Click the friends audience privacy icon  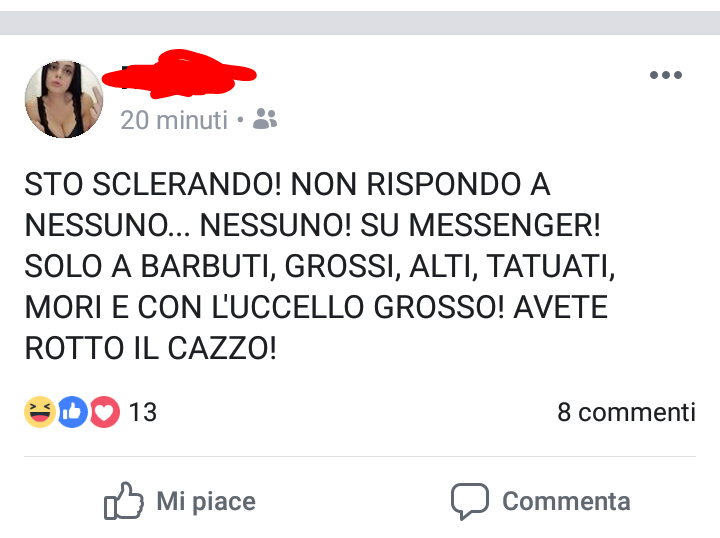click(x=265, y=119)
